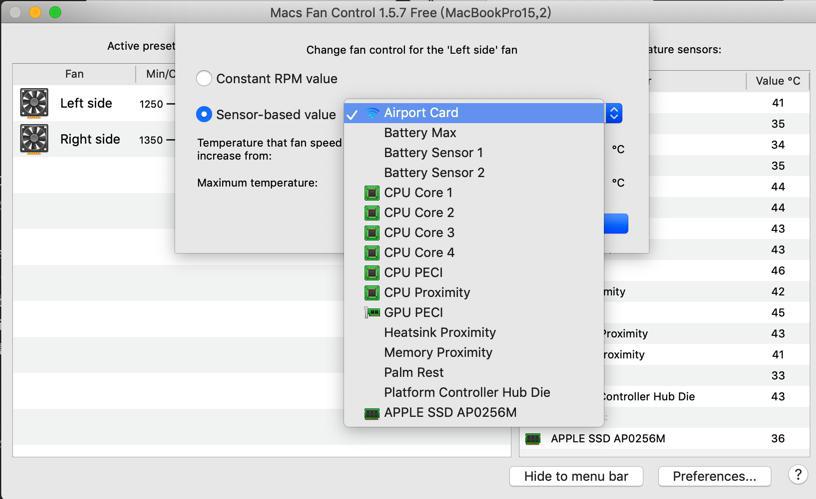Click the sensor dropdown arrow button

(x=614, y=113)
